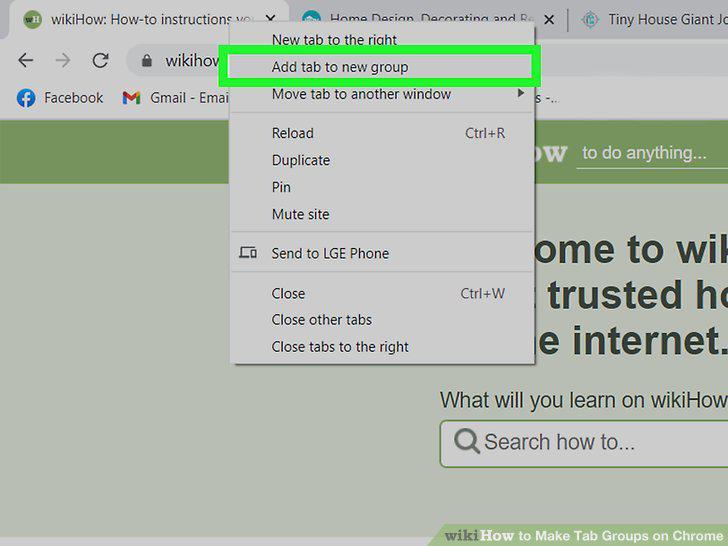Viewport: 728px width, 546px height.
Task: Click the 'Search how to...' box
Action: tap(584, 443)
